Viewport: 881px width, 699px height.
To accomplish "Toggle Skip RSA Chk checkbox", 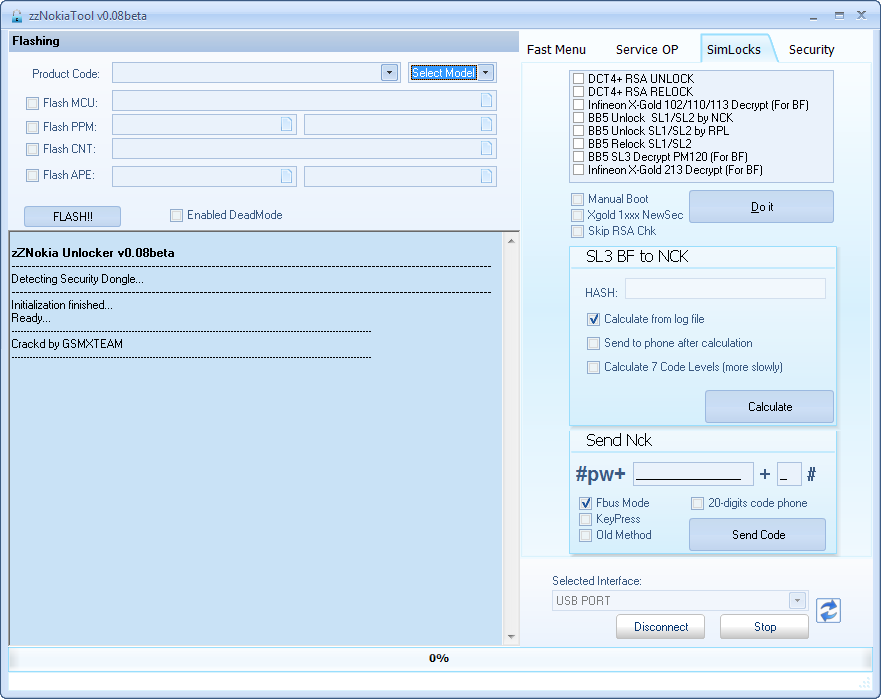I will click(577, 232).
